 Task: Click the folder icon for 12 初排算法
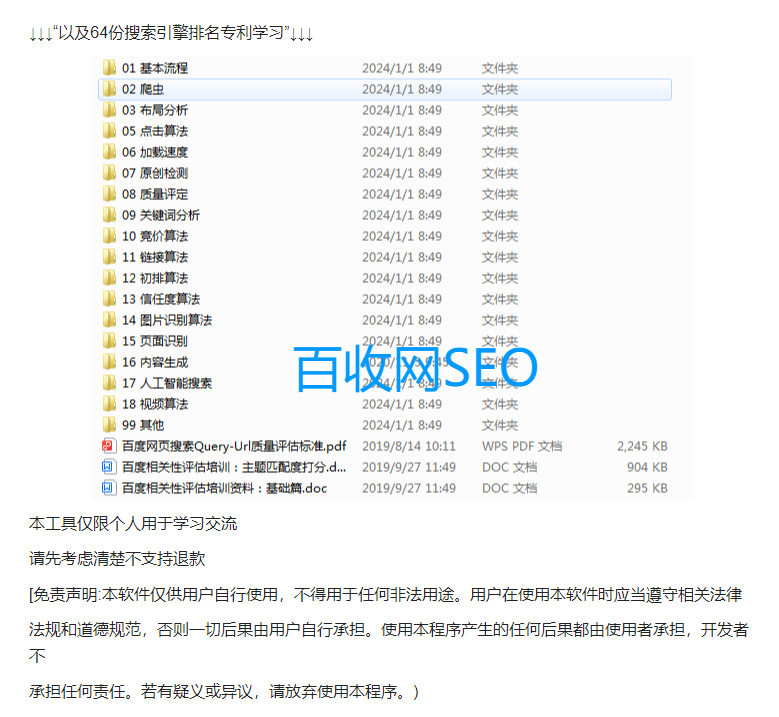(x=109, y=278)
